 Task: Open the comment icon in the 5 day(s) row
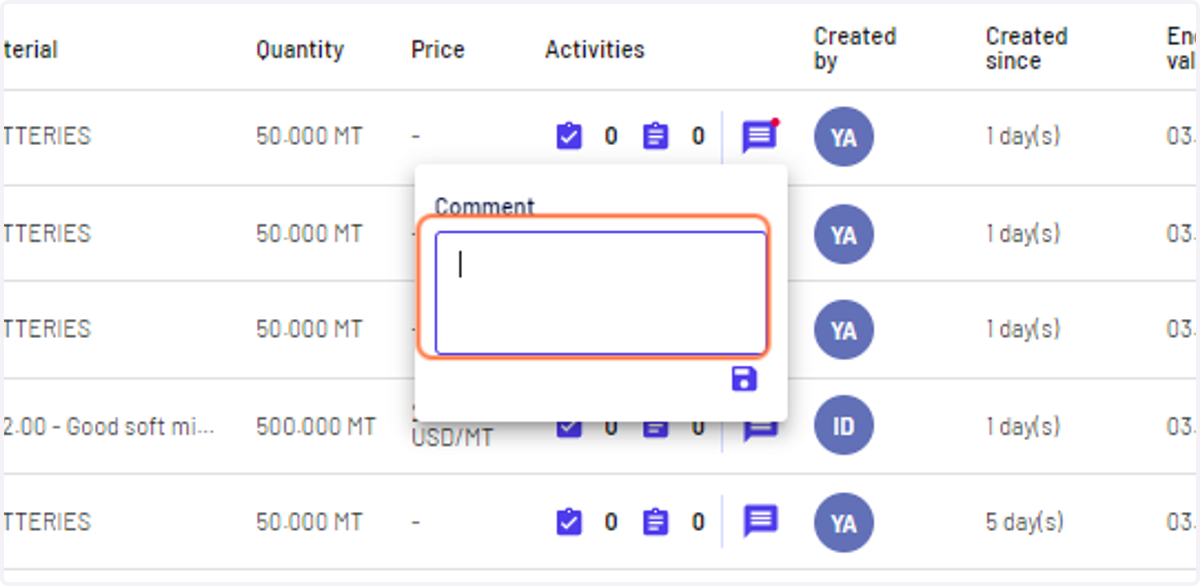pyautogui.click(x=760, y=521)
